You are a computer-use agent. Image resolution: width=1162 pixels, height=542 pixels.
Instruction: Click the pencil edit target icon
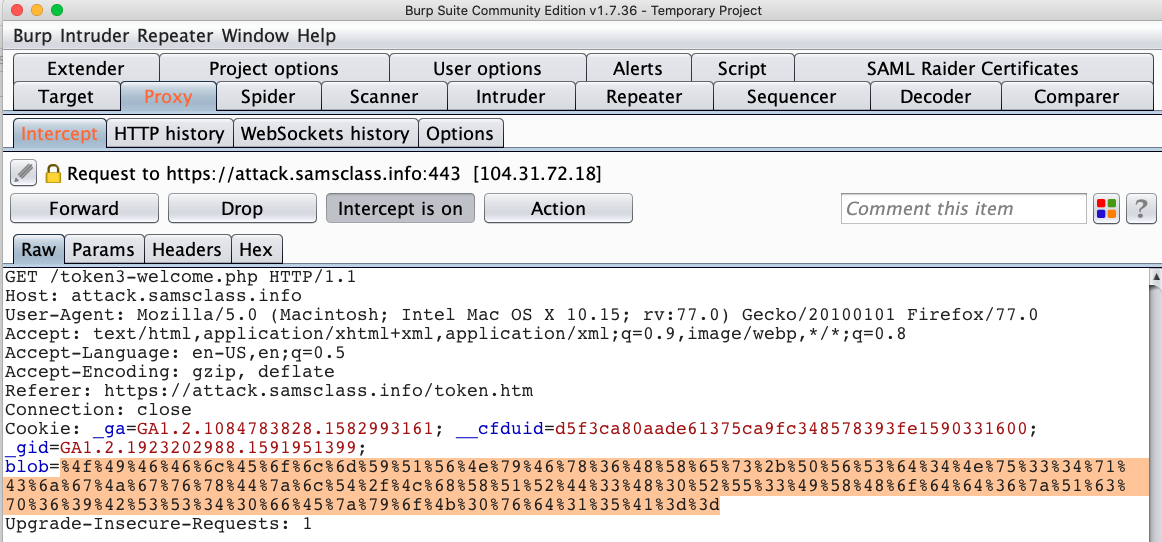click(24, 173)
